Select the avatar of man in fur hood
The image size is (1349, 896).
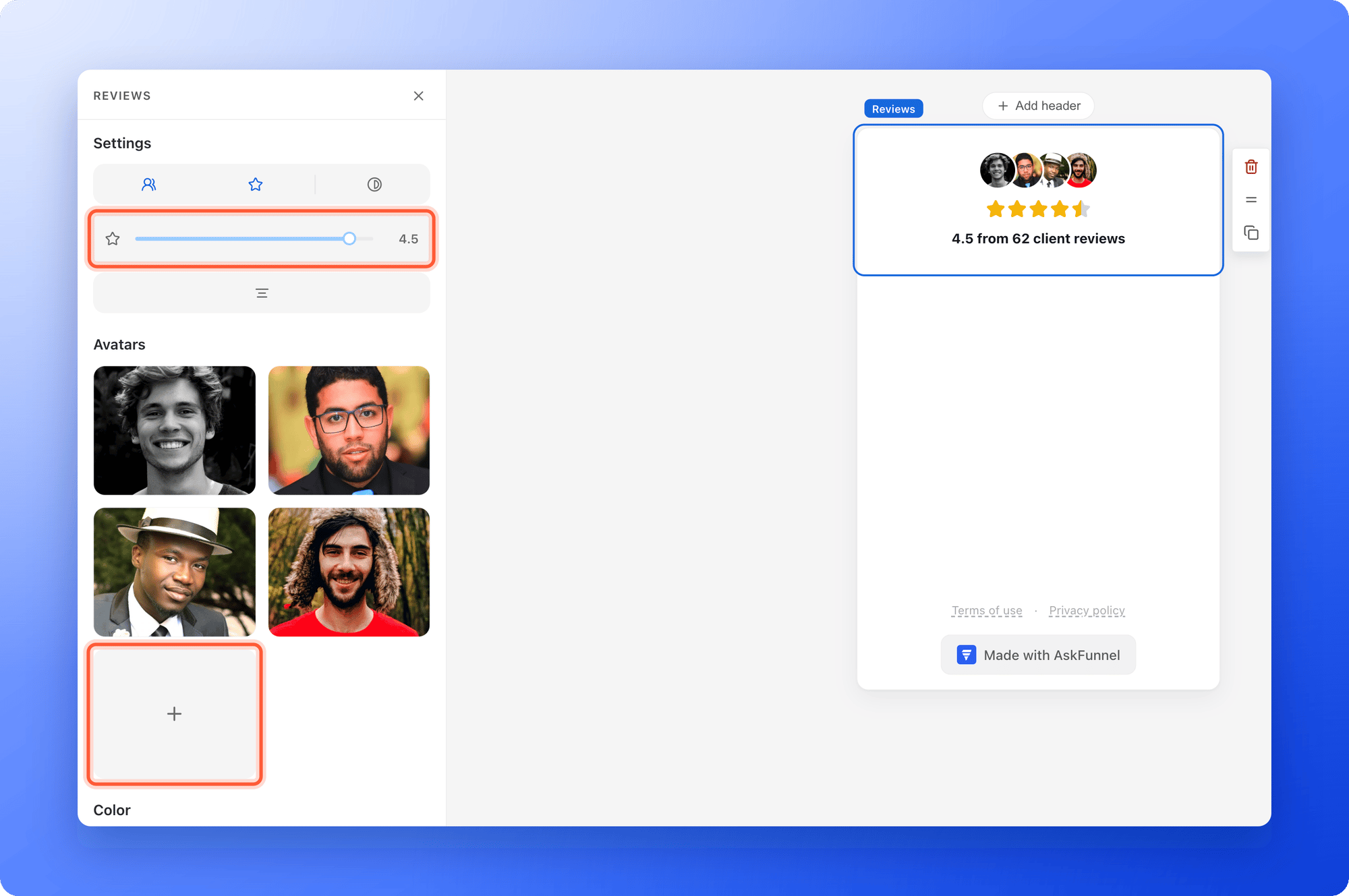[349, 572]
